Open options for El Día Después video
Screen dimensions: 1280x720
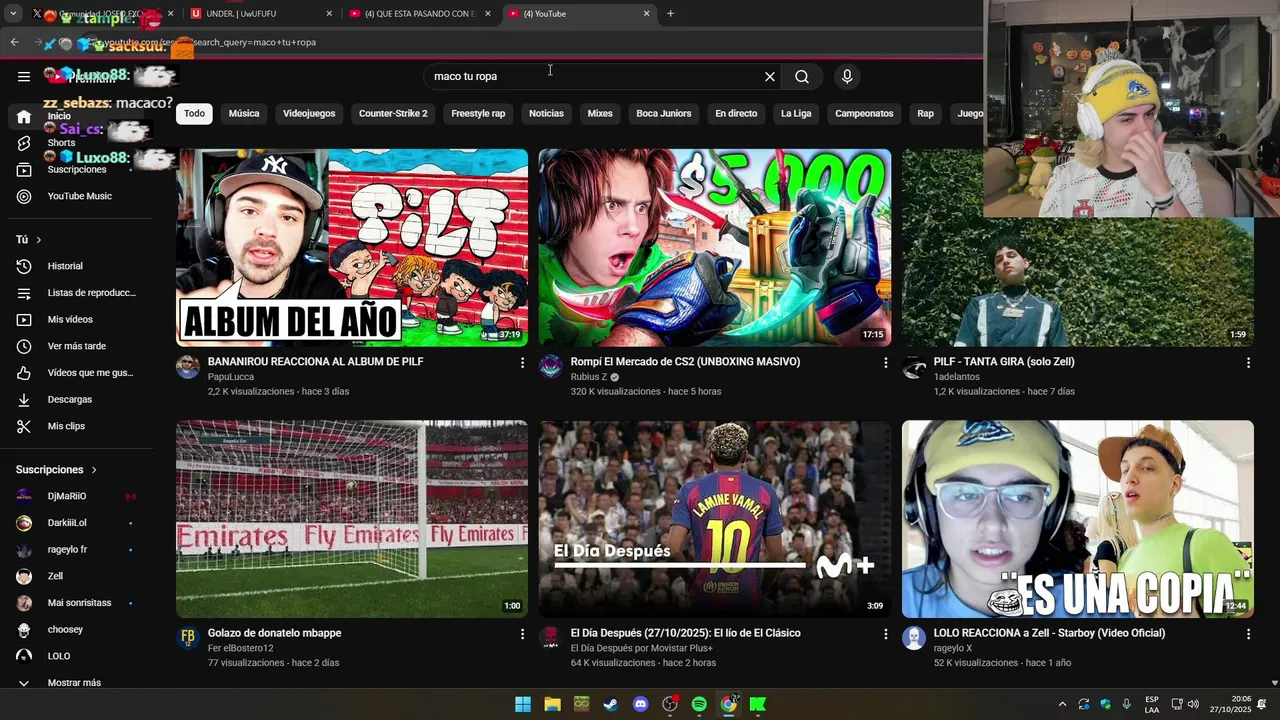tap(885, 634)
